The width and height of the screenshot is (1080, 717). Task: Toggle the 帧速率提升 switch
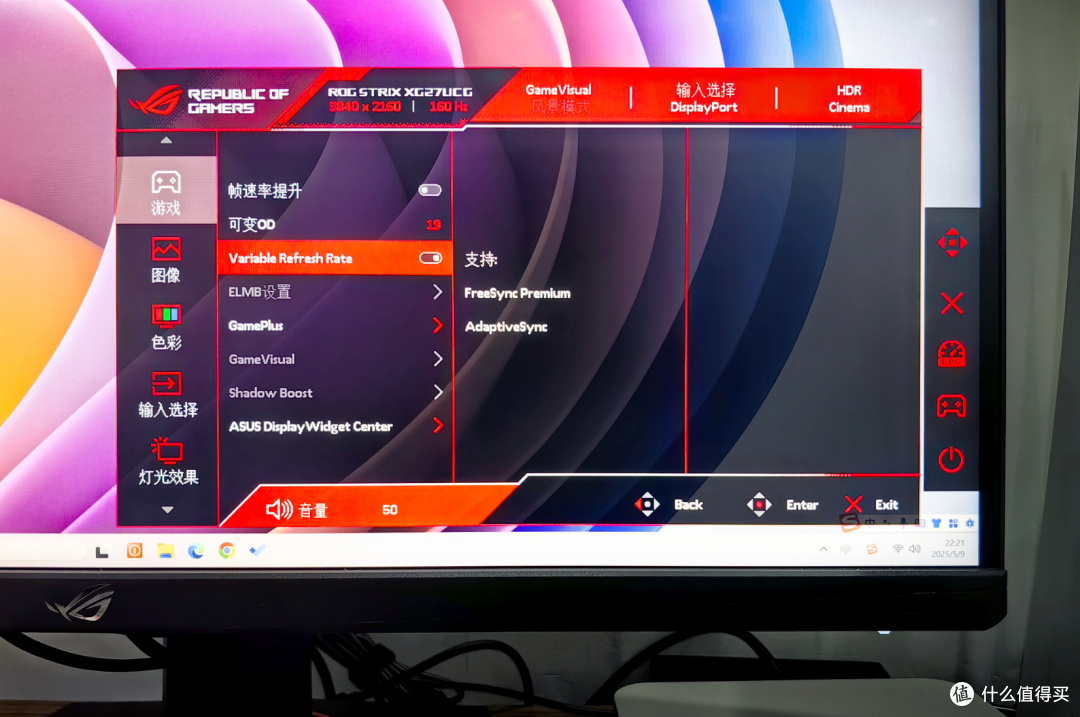click(x=430, y=190)
